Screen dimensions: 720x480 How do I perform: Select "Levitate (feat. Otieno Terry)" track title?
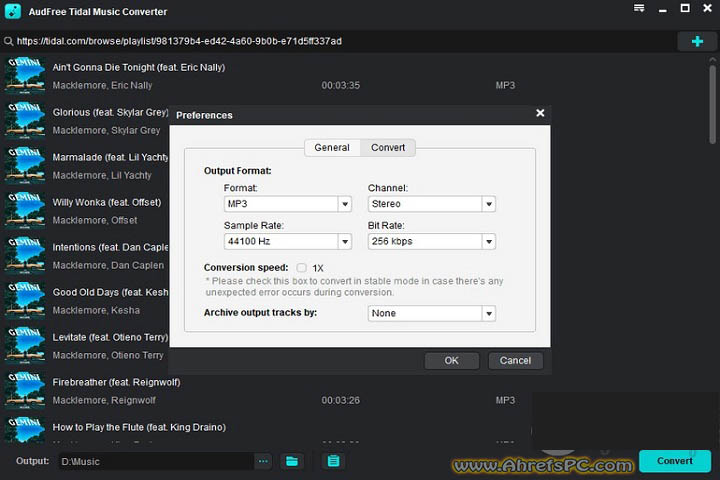pos(110,338)
